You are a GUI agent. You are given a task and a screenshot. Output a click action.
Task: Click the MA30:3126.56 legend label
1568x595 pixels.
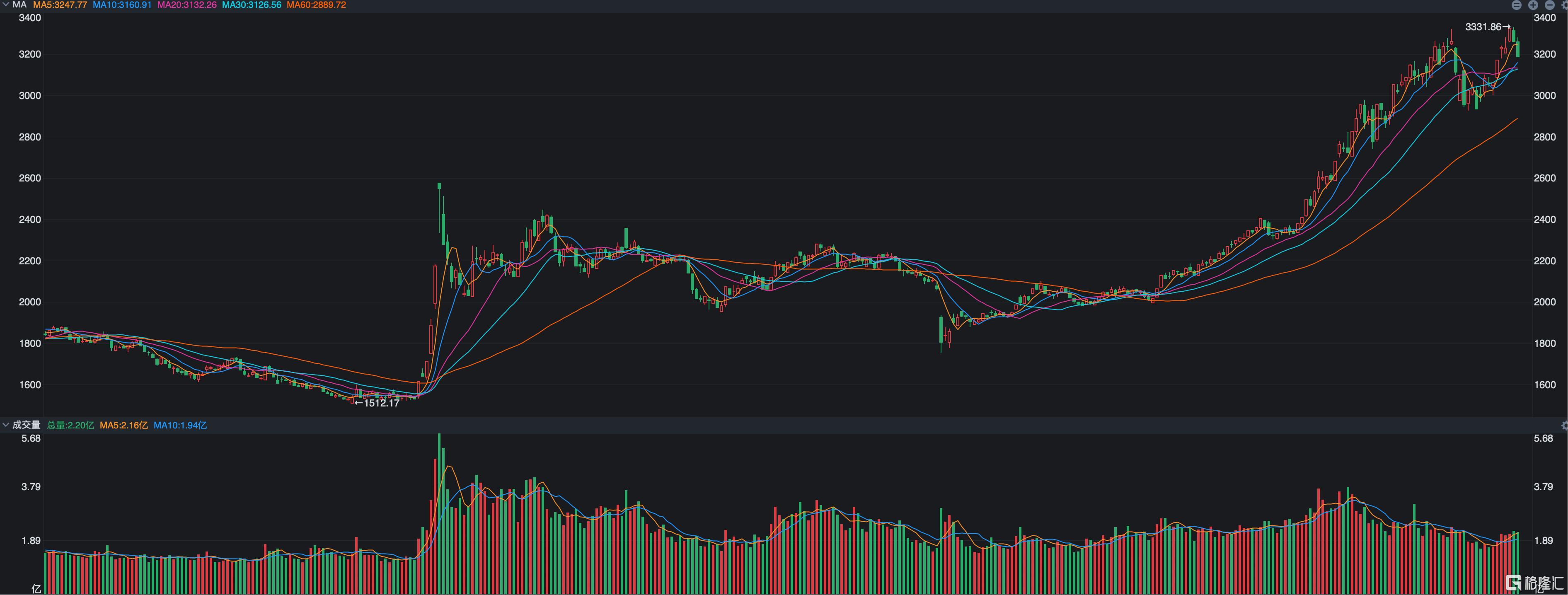pyautogui.click(x=252, y=5)
